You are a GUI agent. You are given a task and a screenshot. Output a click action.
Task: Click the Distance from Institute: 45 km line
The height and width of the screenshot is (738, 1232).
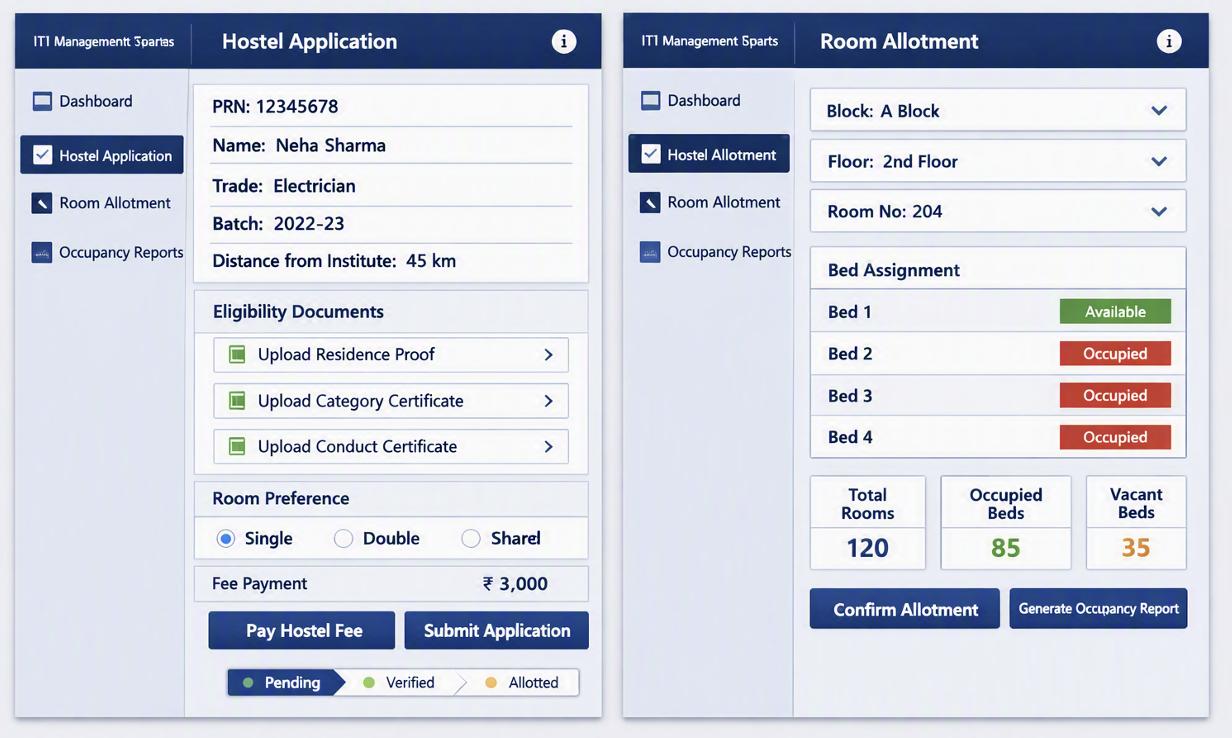pyautogui.click(x=392, y=261)
